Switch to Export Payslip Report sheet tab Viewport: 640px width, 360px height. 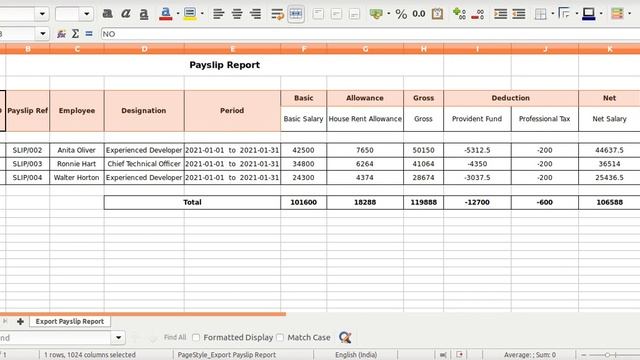click(x=70, y=322)
